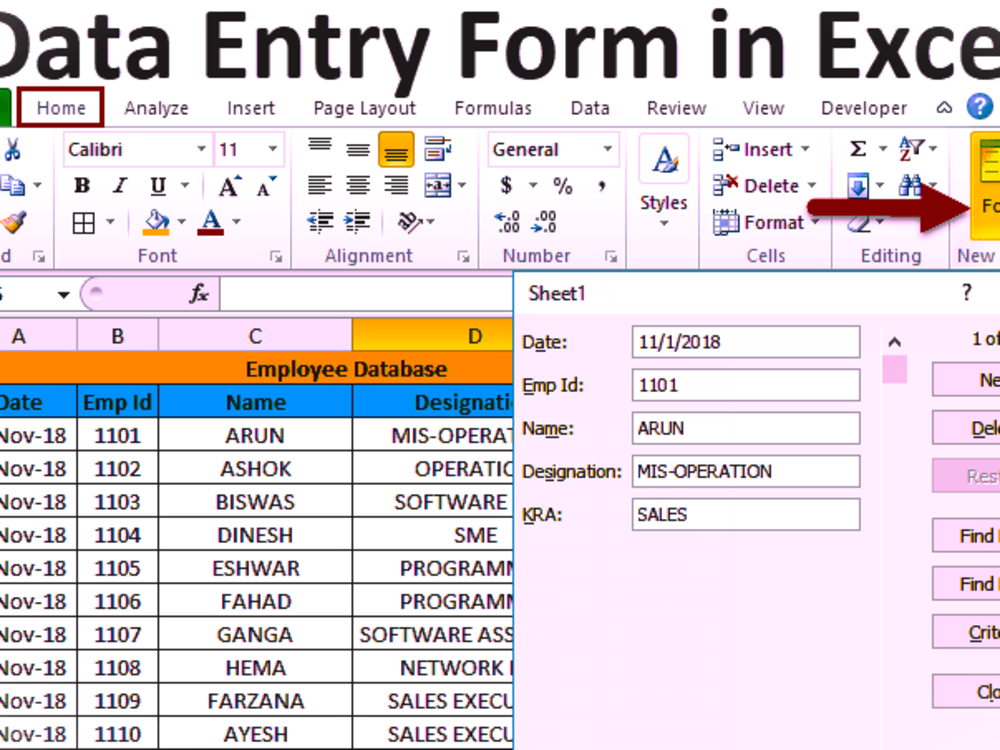The width and height of the screenshot is (1000, 750).
Task: Click the Cut scissors icon
Action: [12, 150]
